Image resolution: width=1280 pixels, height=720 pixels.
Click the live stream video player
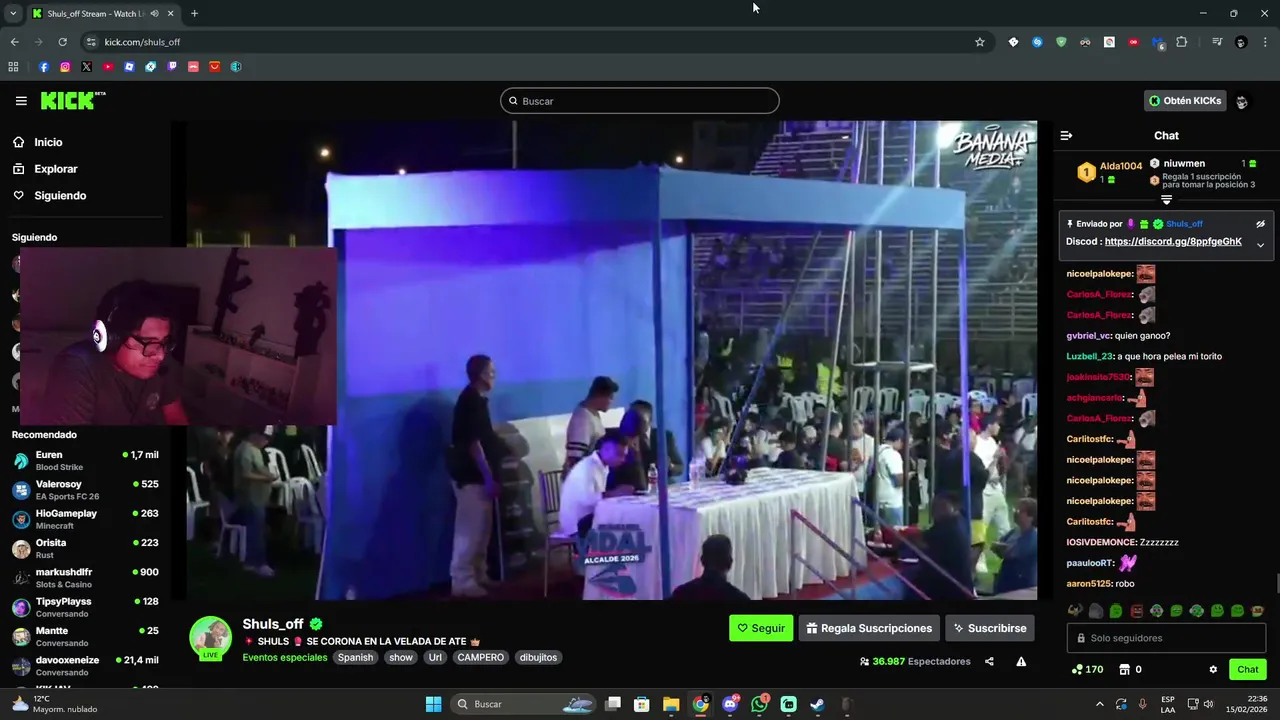pyautogui.click(x=612, y=361)
